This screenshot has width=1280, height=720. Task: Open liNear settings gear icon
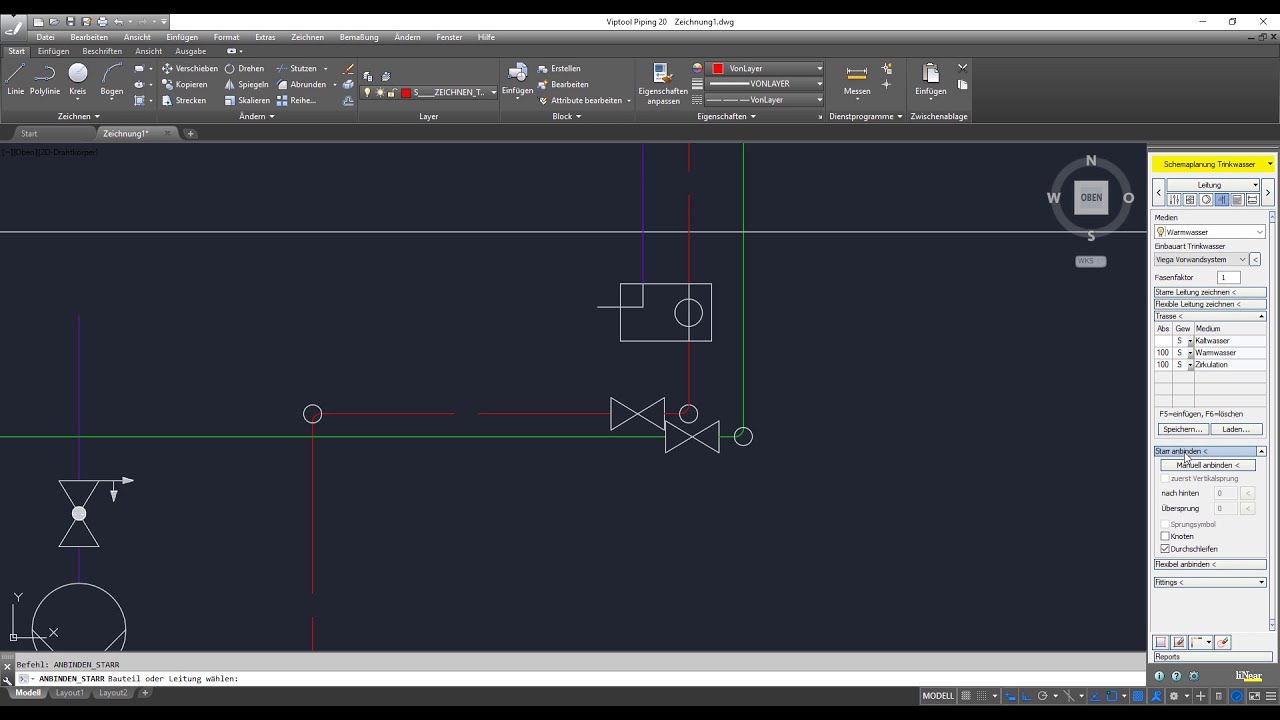tap(1193, 677)
